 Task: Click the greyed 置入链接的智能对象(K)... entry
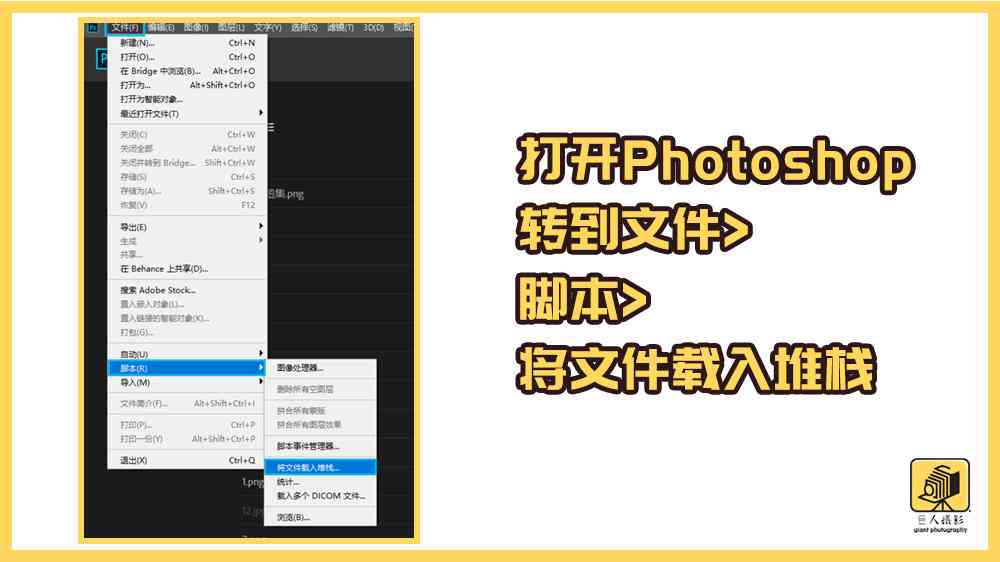188,318
